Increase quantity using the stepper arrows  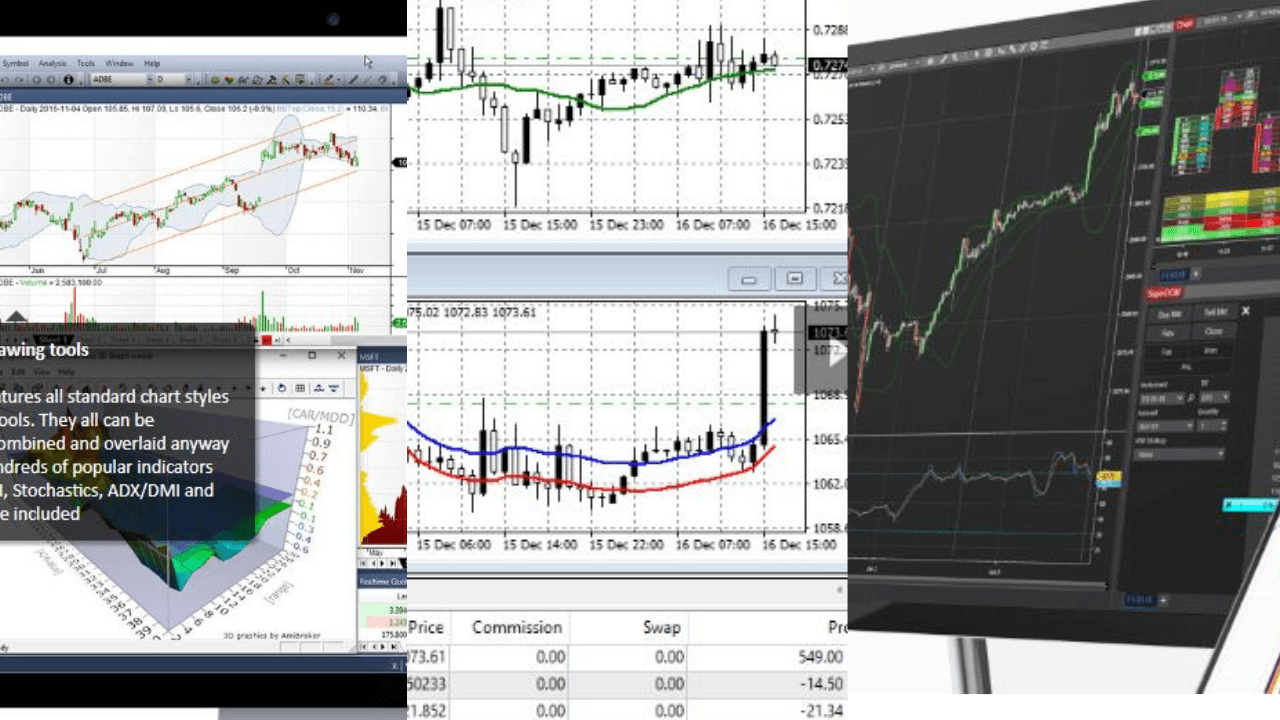coord(1223,425)
